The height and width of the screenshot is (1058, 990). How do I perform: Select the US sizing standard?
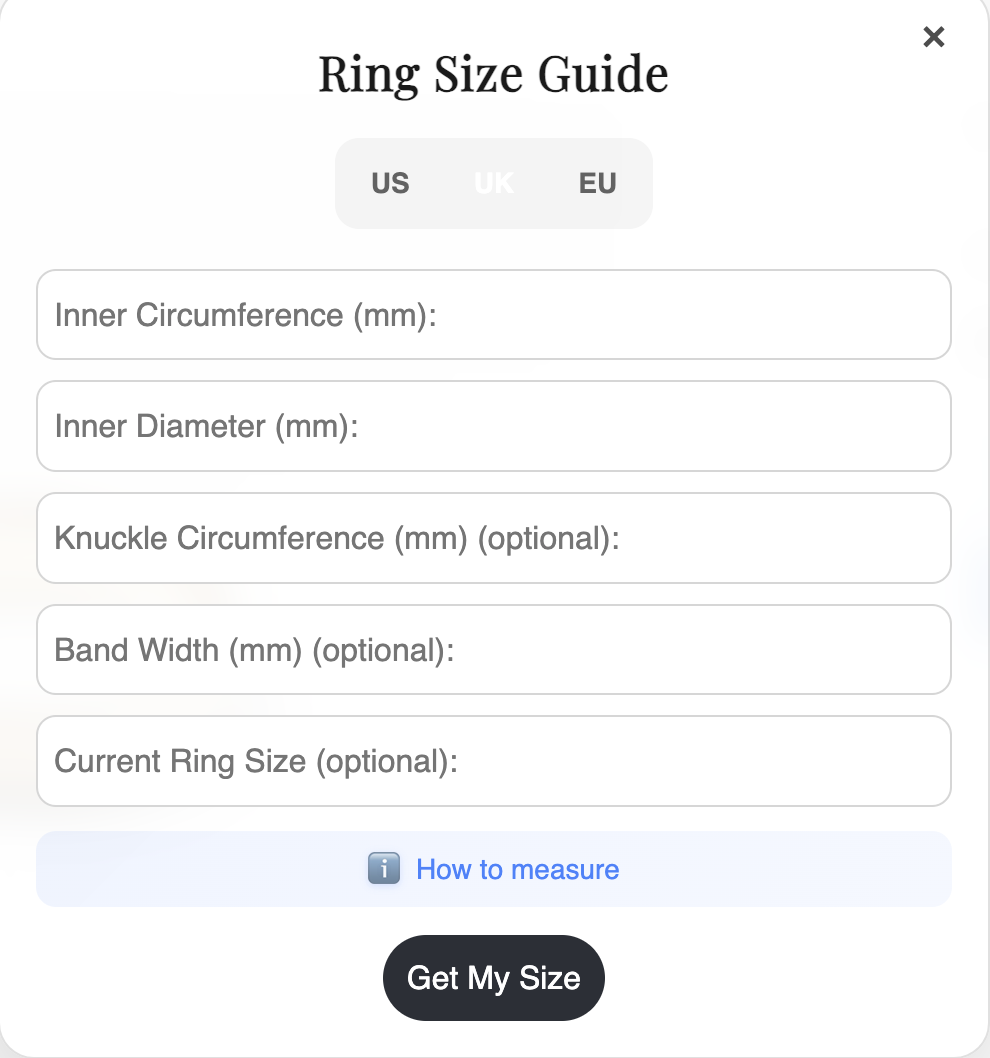tap(390, 183)
